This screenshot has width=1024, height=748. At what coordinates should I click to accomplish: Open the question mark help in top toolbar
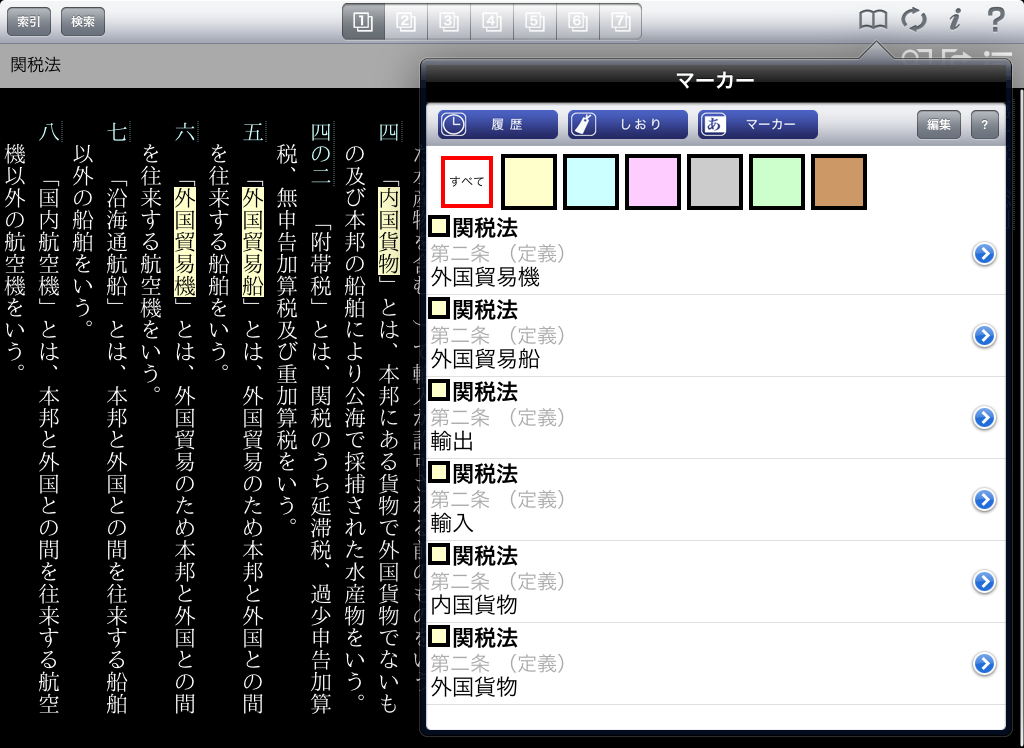pos(995,19)
